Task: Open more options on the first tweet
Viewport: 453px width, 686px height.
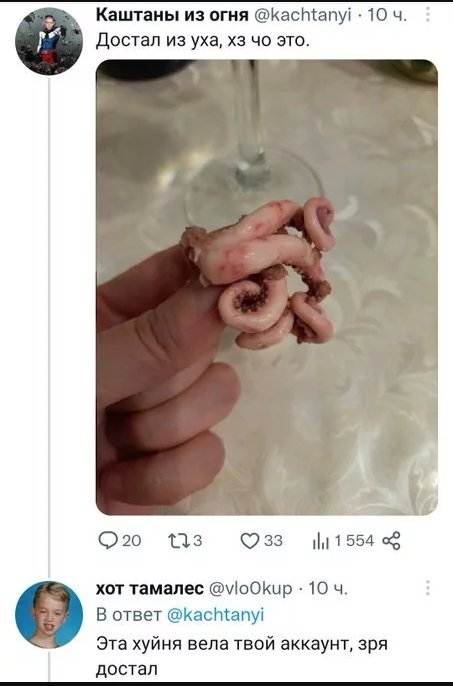Action: pyautogui.click(x=427, y=15)
